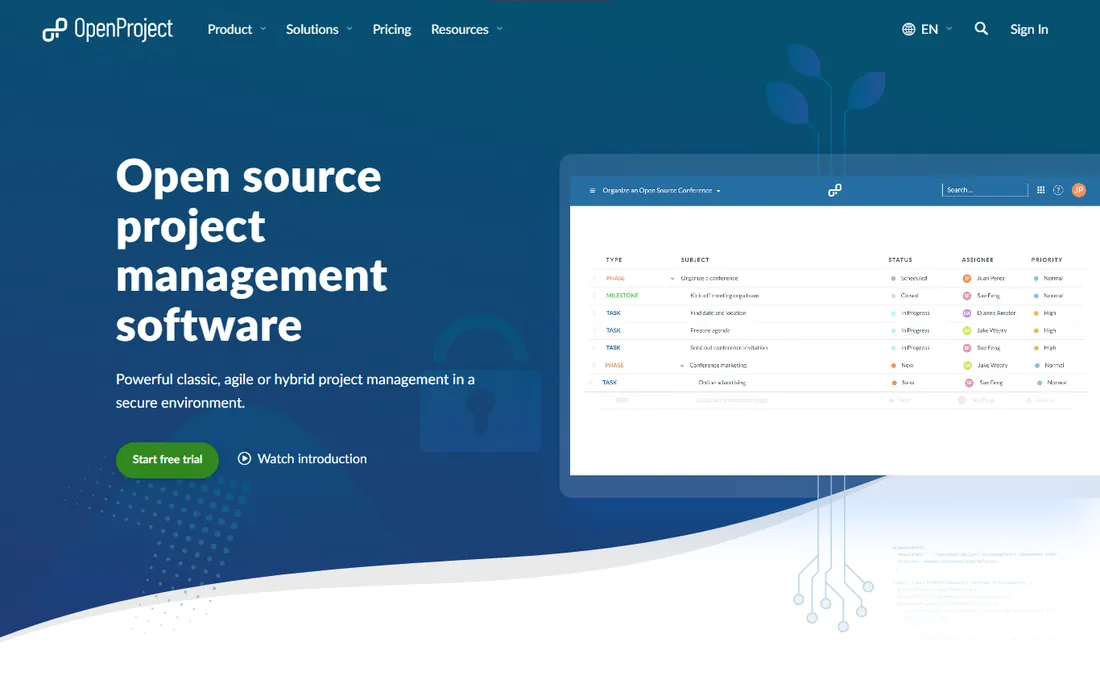
Task: Click the New status of Online advertising
Action: pos(908,383)
